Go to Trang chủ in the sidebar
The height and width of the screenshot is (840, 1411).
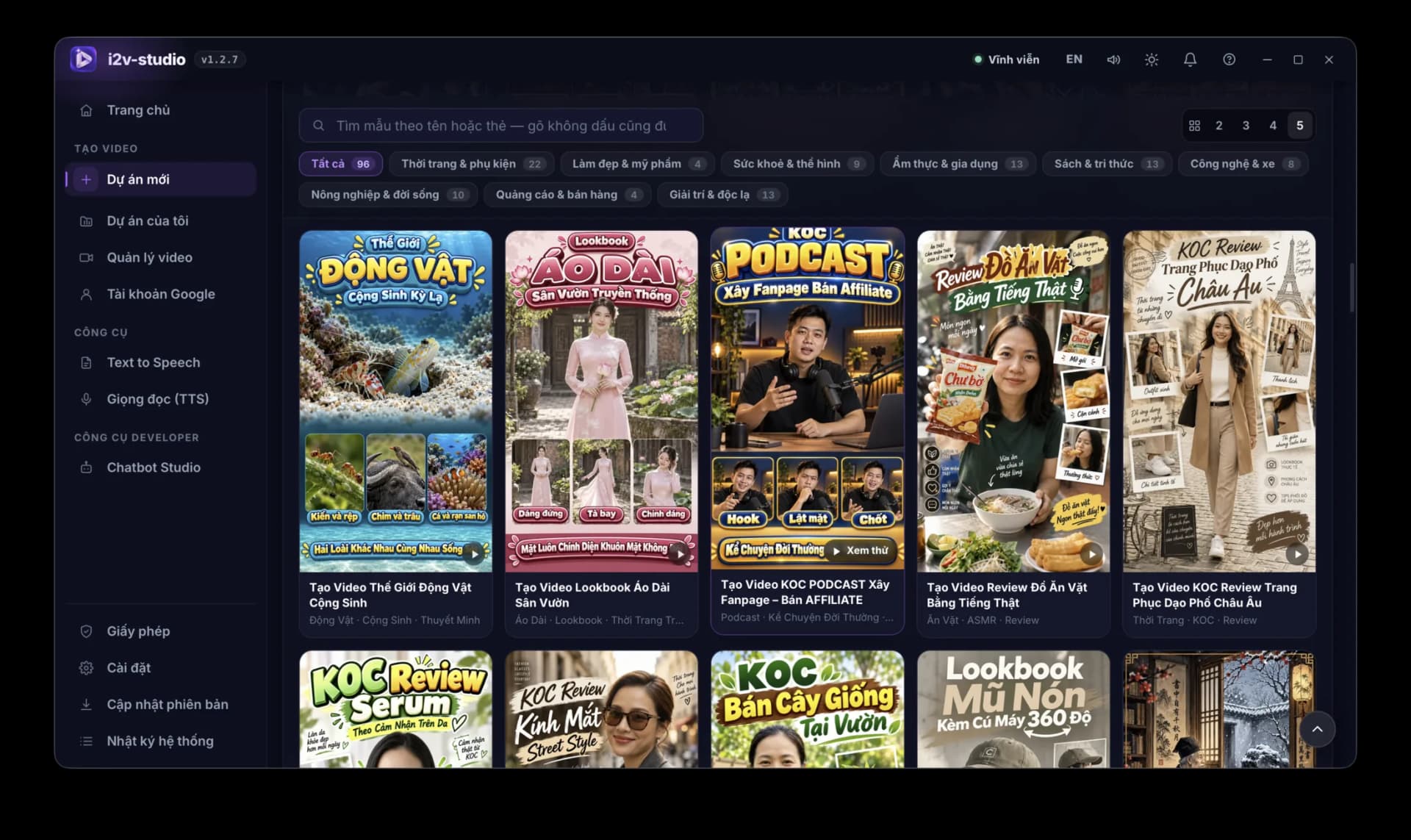coord(160,110)
